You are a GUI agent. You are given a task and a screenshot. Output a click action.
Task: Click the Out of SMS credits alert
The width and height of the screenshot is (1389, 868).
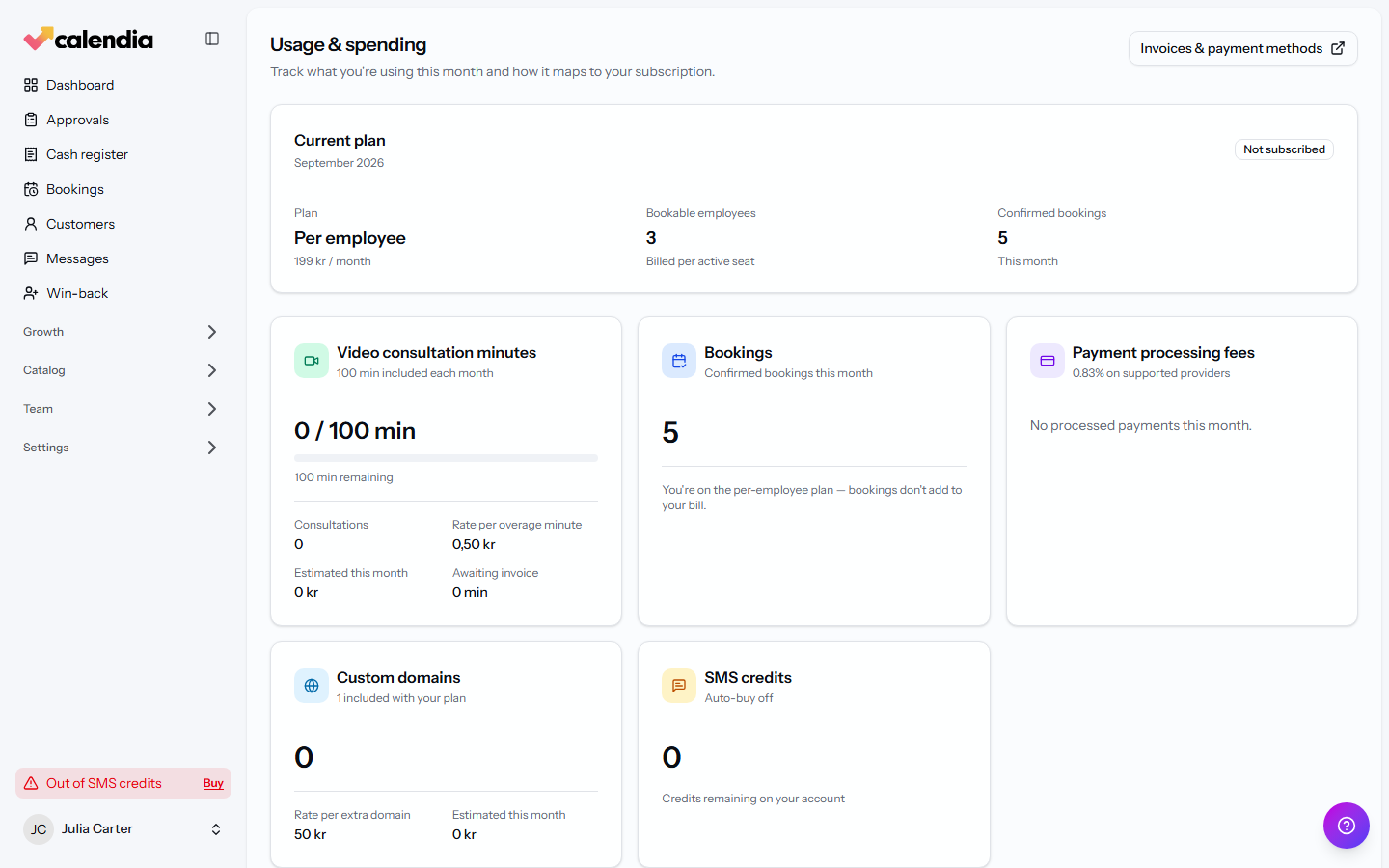123,783
